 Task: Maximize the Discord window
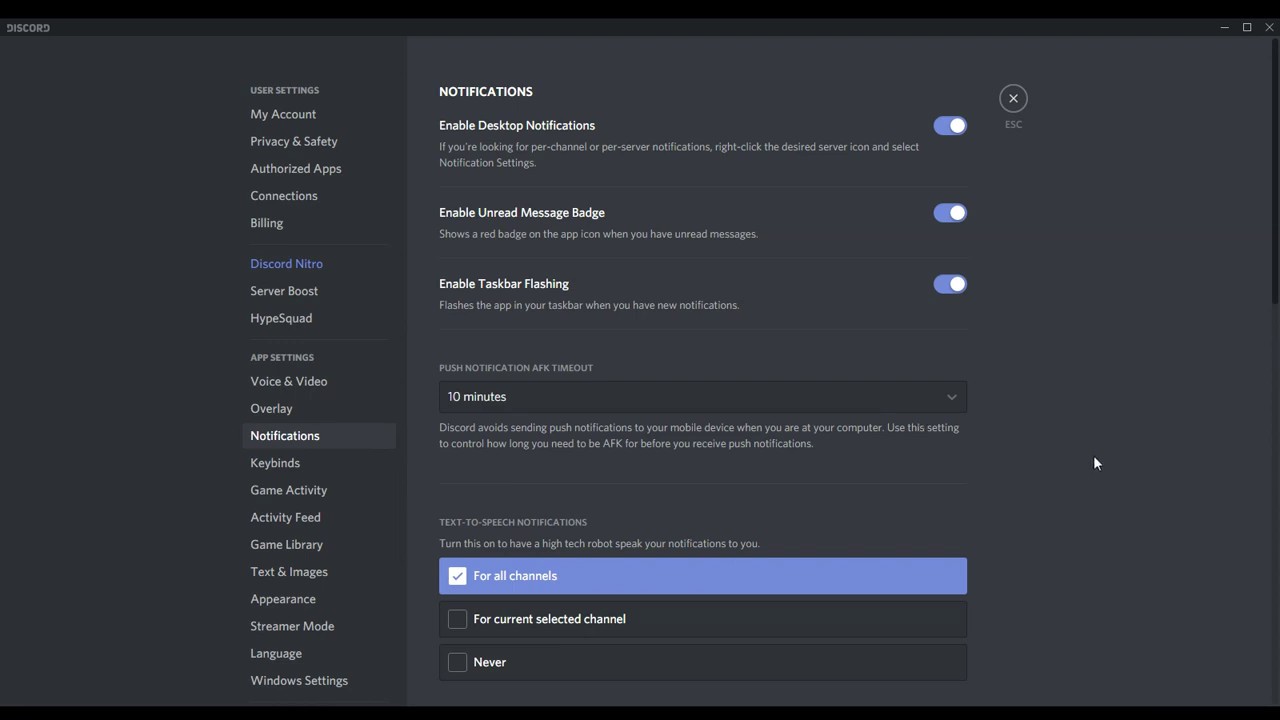pyautogui.click(x=1247, y=27)
